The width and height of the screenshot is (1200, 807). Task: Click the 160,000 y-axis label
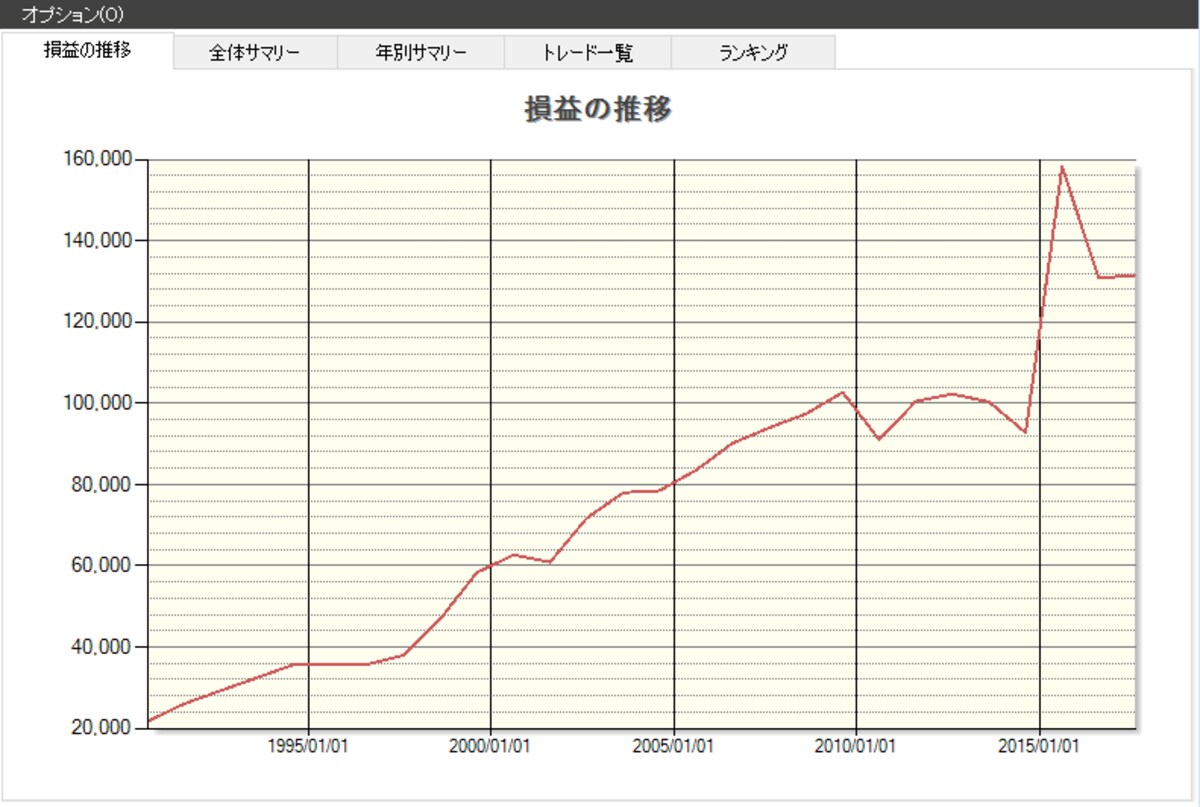[99, 160]
